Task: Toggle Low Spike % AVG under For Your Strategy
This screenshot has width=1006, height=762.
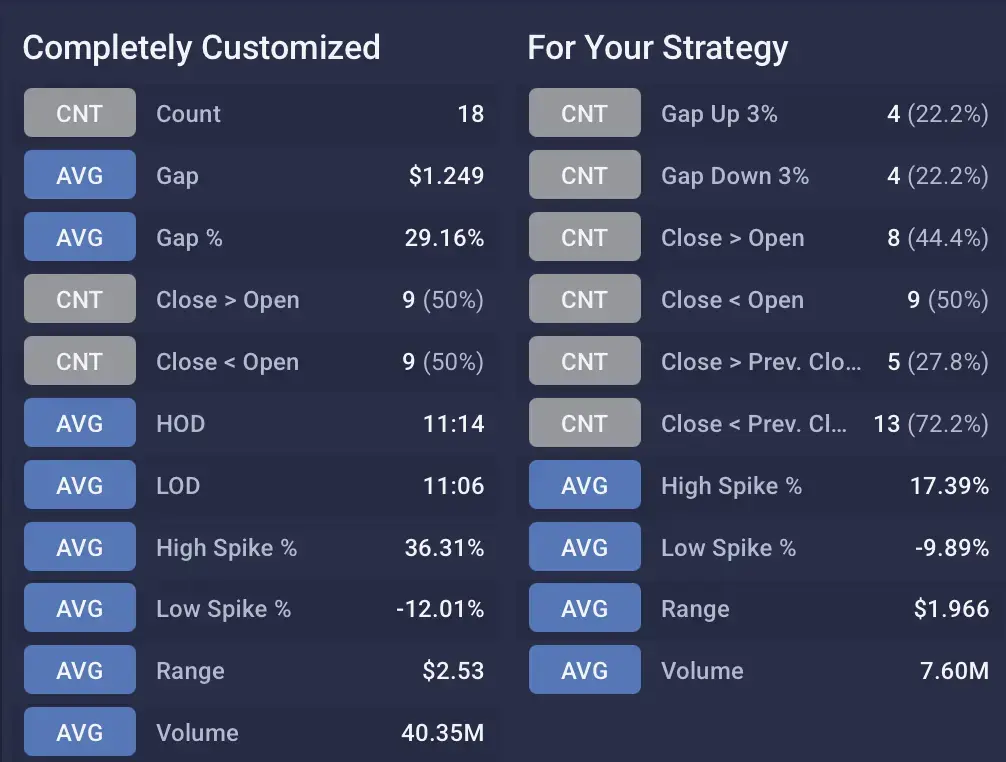Action: click(585, 547)
